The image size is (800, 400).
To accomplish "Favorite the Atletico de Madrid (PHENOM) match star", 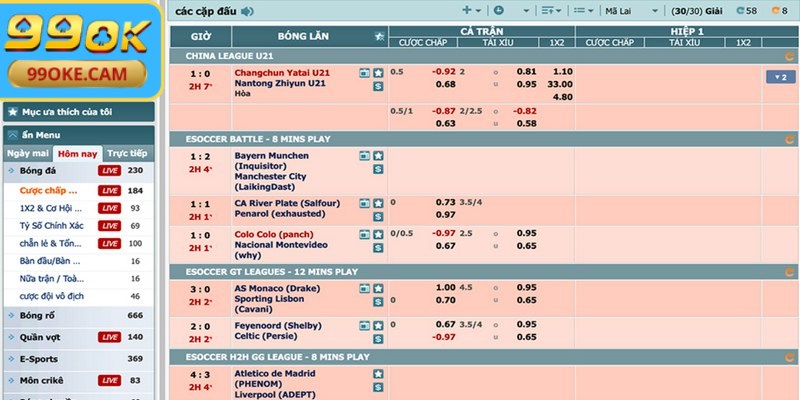I will [378, 374].
